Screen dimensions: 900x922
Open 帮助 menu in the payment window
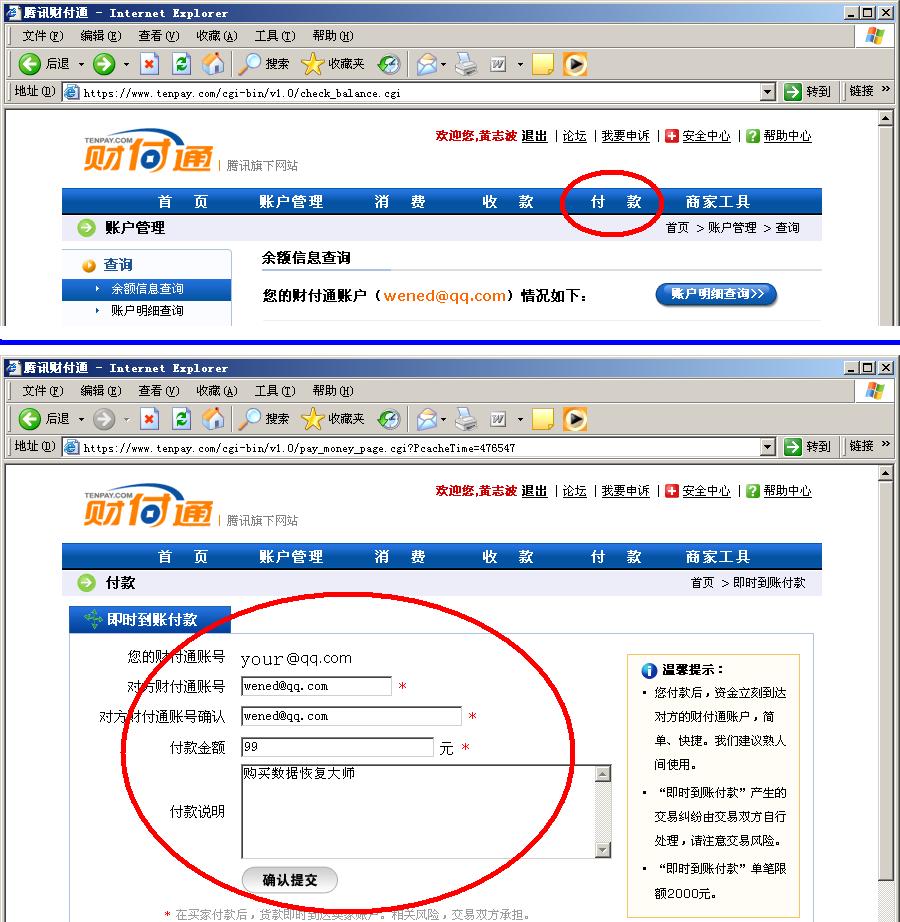point(333,391)
